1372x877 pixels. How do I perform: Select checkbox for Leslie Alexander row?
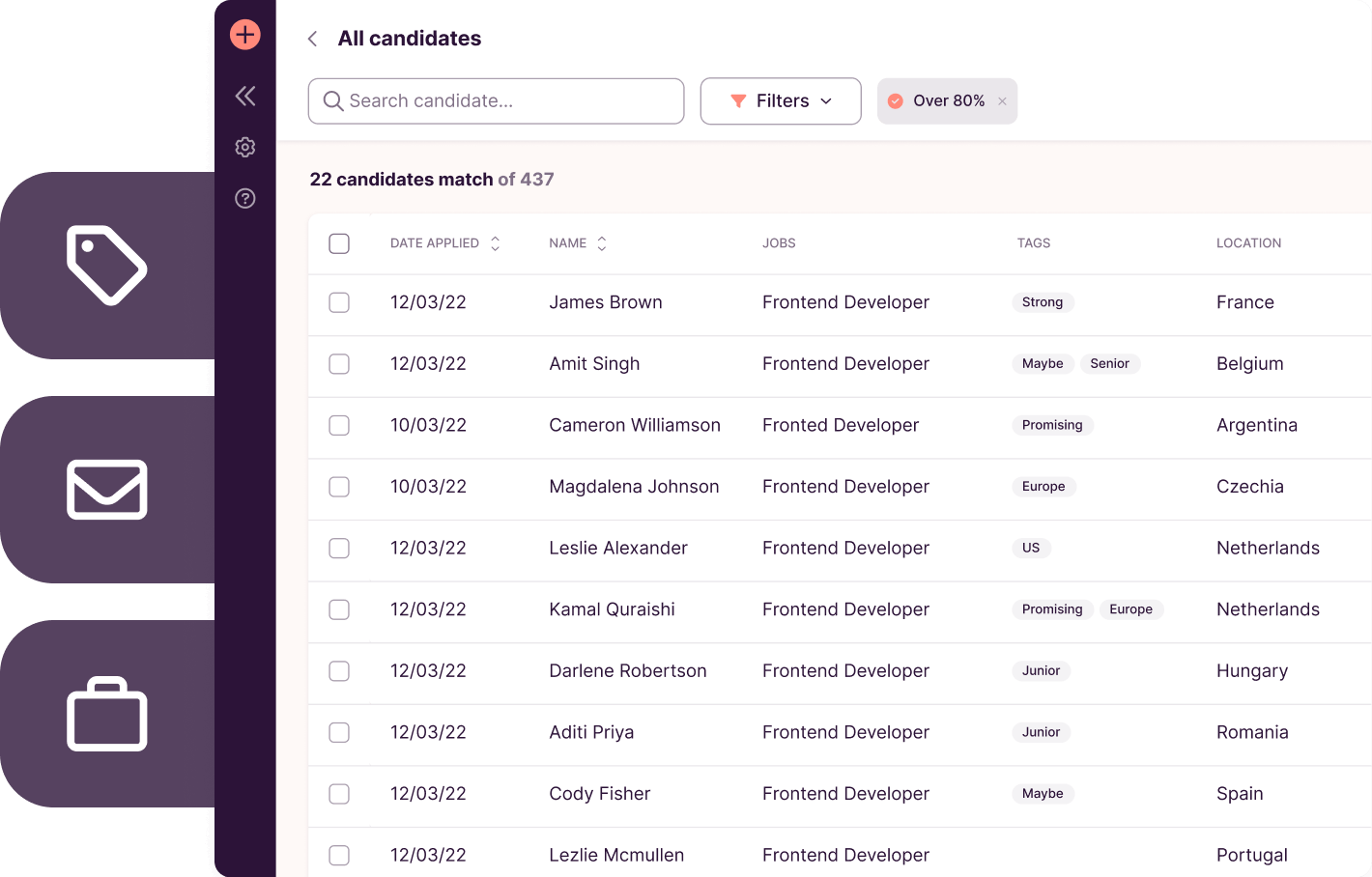pyautogui.click(x=339, y=548)
